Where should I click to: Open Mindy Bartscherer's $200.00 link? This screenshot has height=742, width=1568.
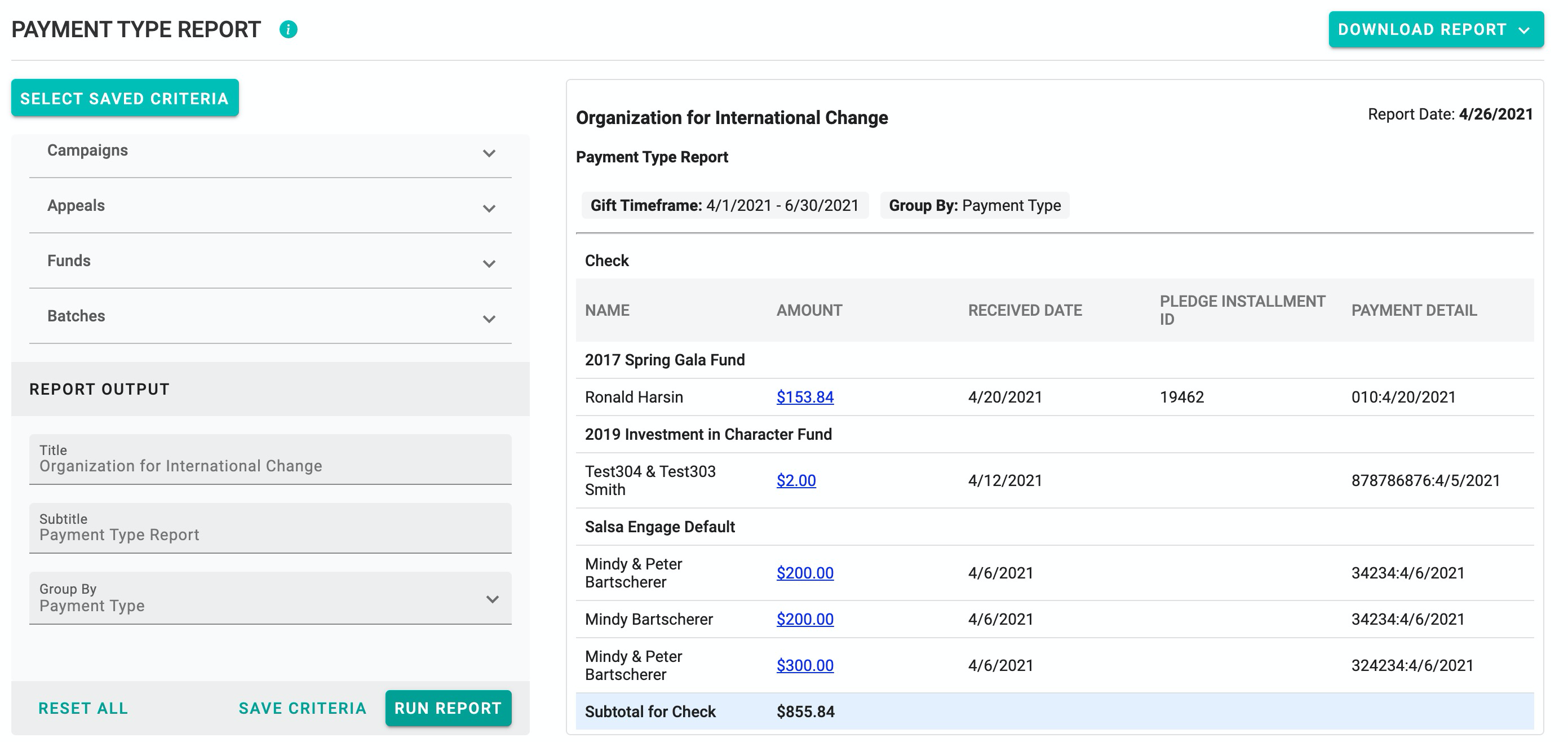(x=805, y=619)
